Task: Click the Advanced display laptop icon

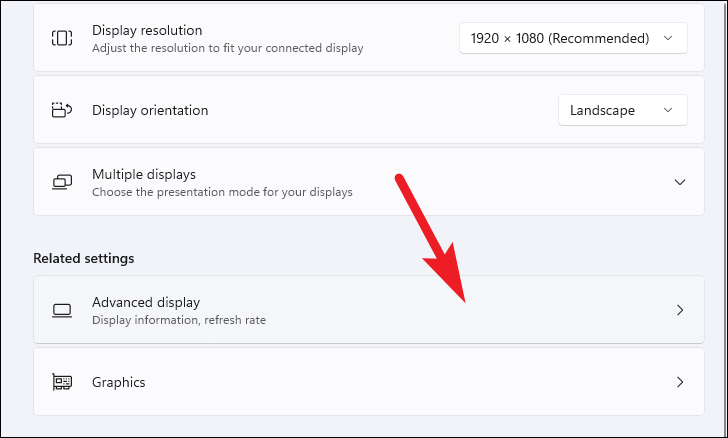Action: click(x=62, y=310)
